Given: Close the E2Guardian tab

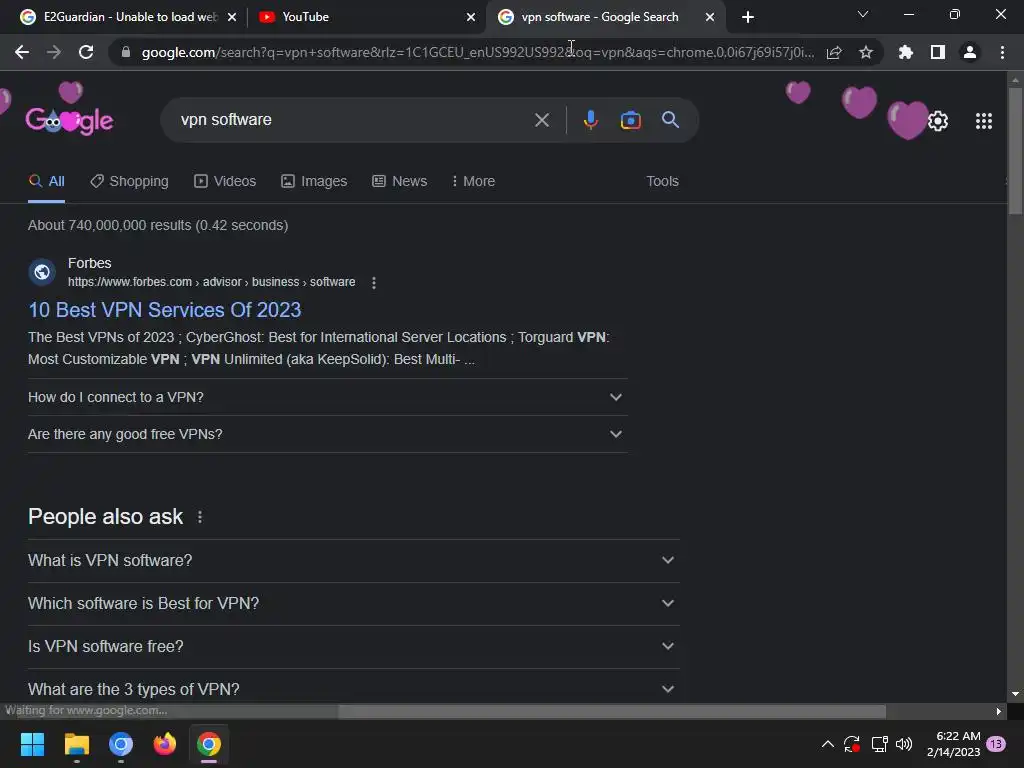Looking at the screenshot, I should tap(232, 17).
